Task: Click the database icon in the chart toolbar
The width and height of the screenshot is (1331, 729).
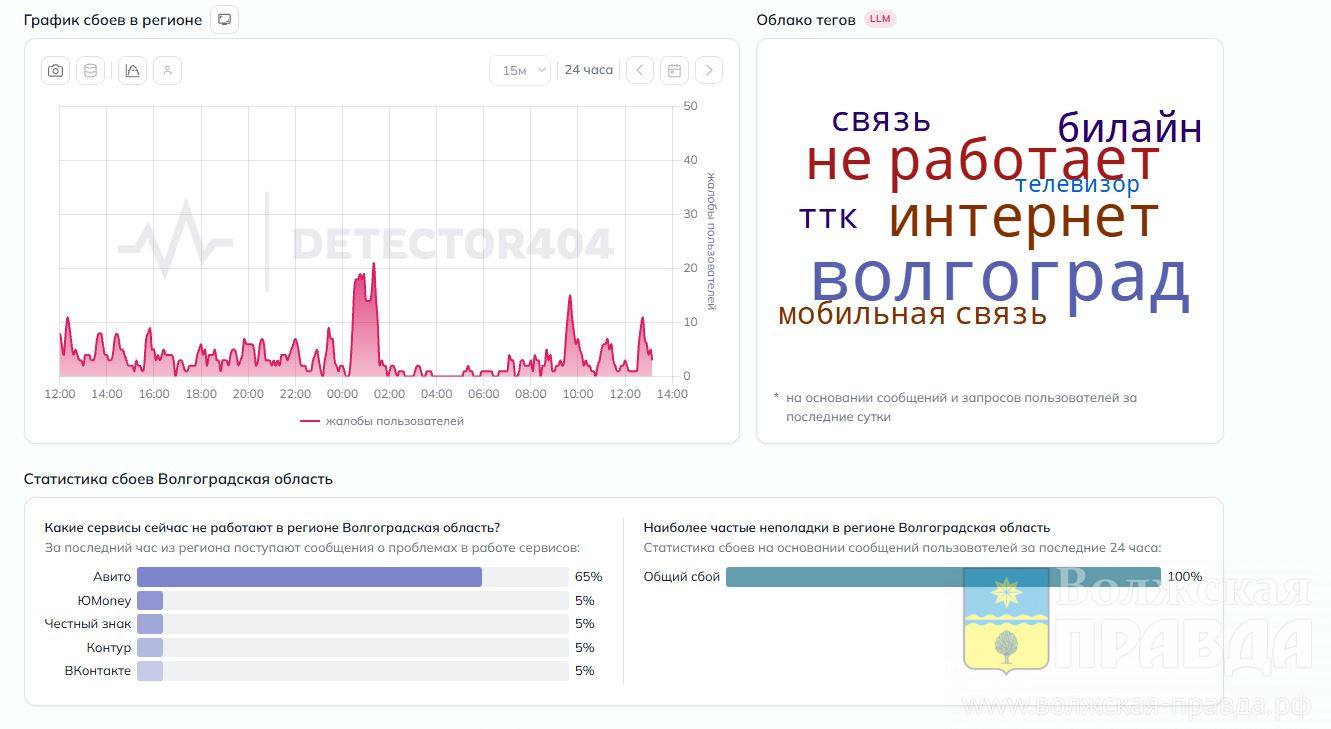Action: [91, 70]
